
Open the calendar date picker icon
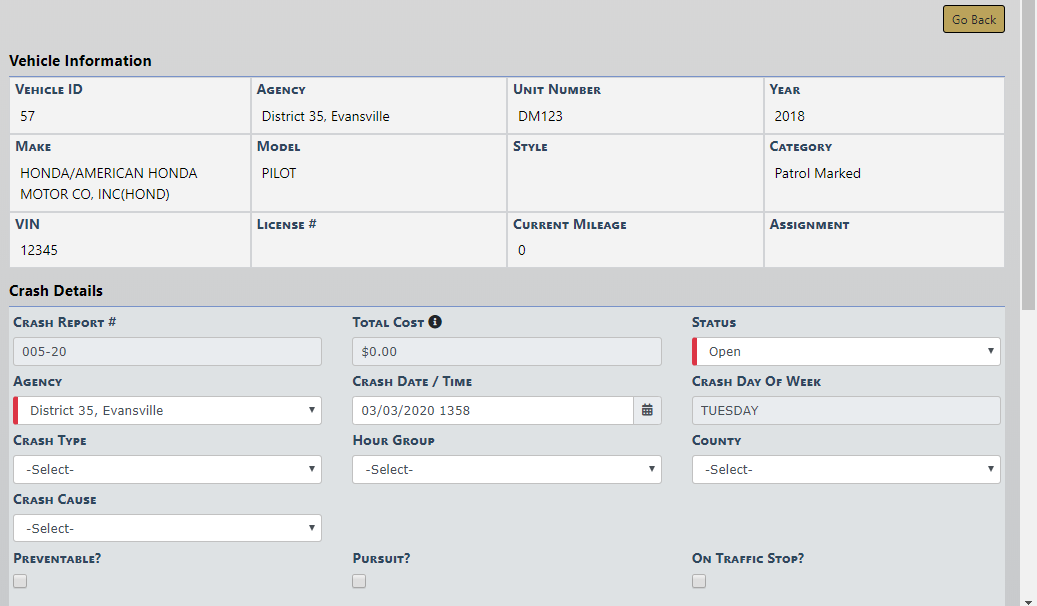(647, 410)
